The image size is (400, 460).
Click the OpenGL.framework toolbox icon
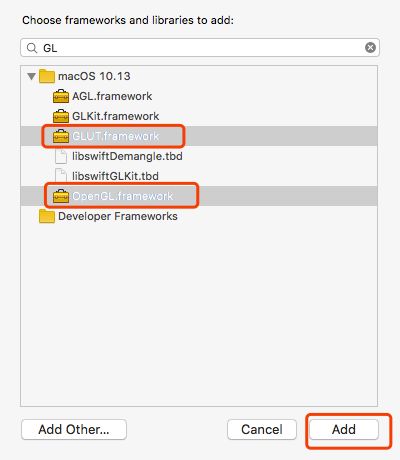click(61, 196)
